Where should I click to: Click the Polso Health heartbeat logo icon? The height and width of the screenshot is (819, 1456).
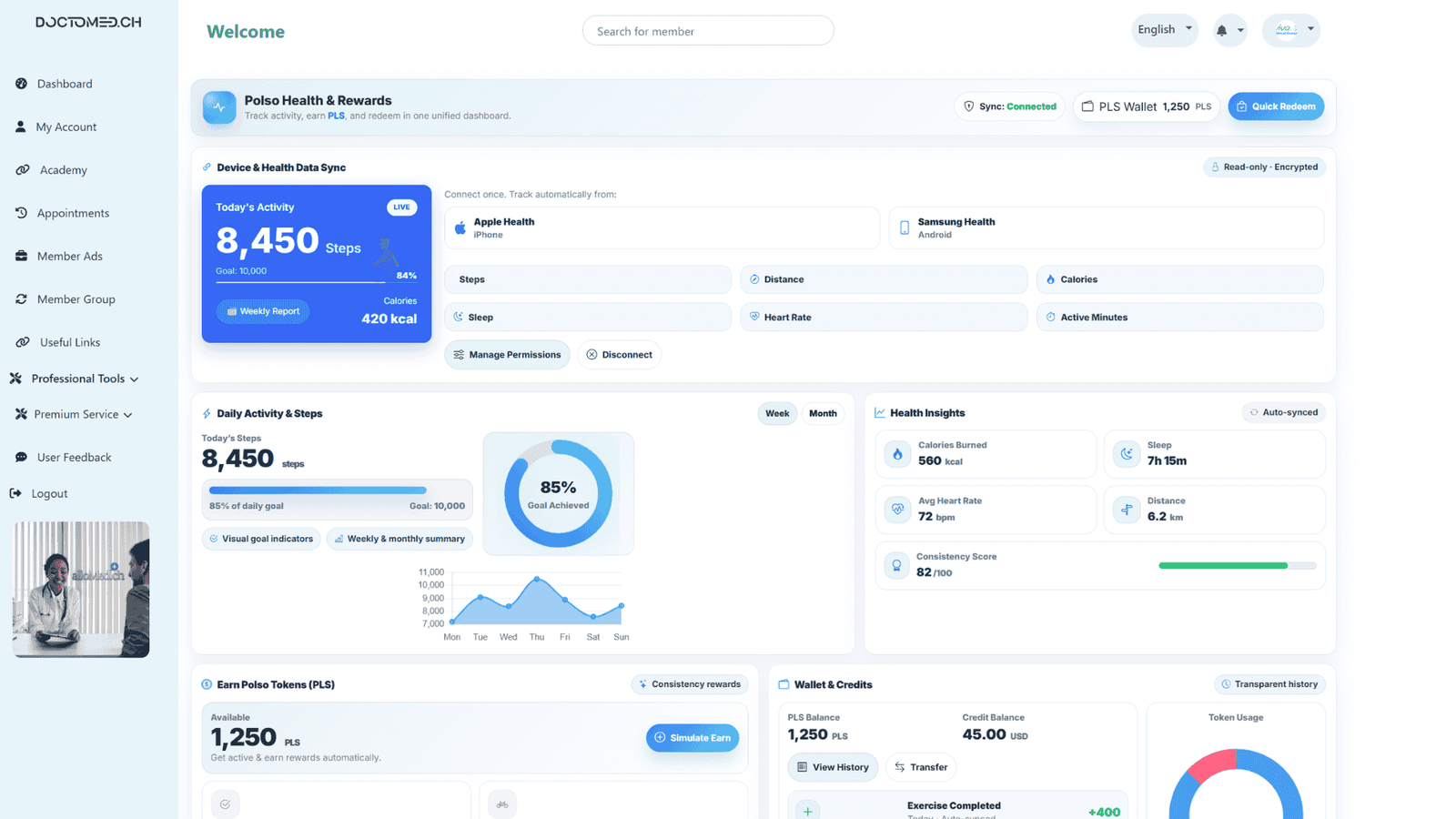[x=219, y=107]
